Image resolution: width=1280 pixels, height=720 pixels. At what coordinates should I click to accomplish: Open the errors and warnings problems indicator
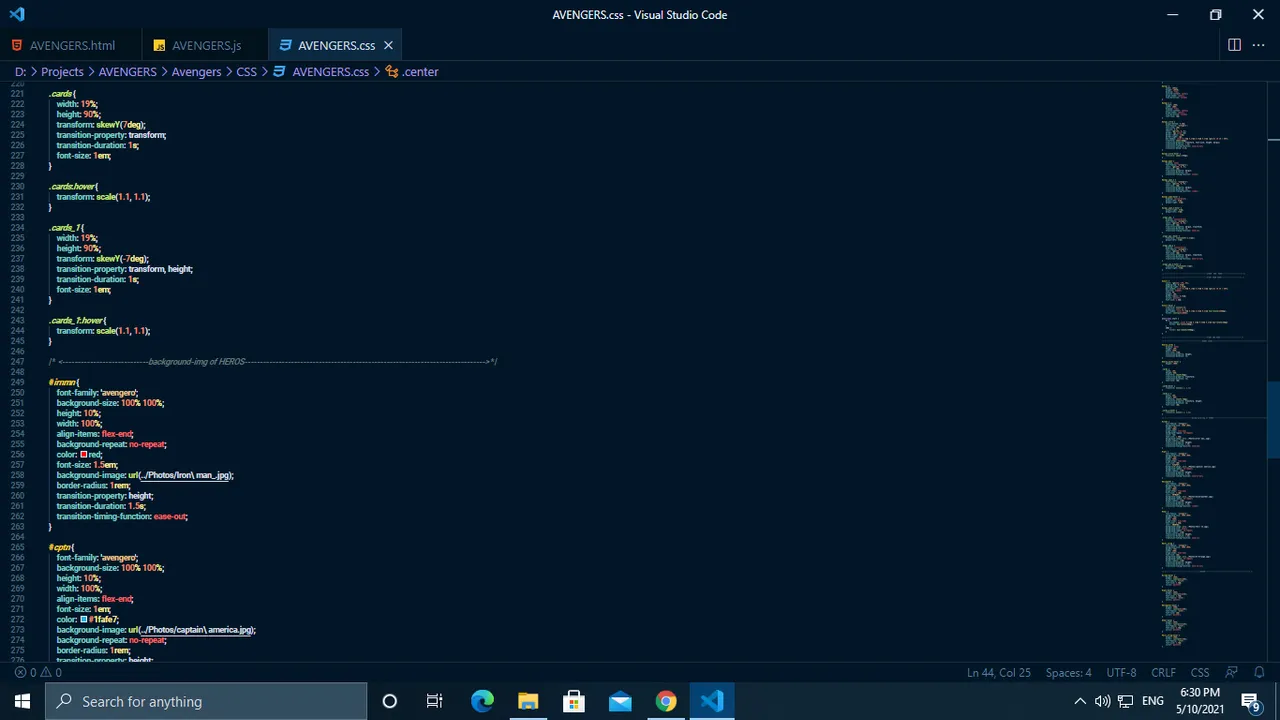(38, 673)
